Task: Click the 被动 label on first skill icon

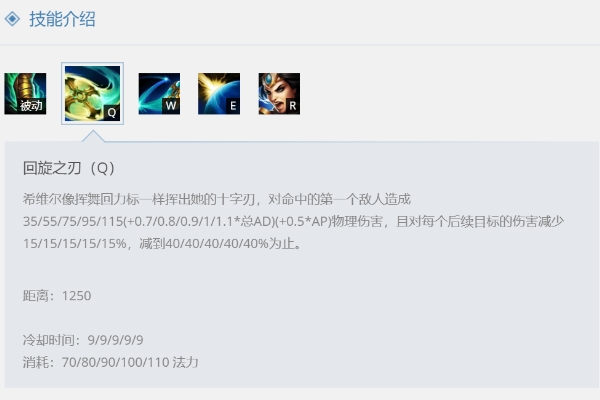Action: (31, 106)
